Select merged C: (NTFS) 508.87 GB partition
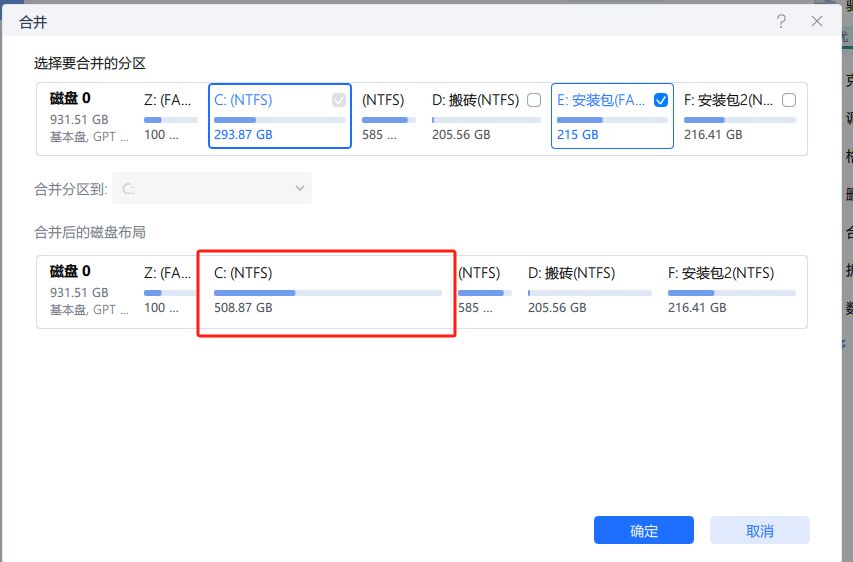This screenshot has height=562, width=853. [x=327, y=290]
